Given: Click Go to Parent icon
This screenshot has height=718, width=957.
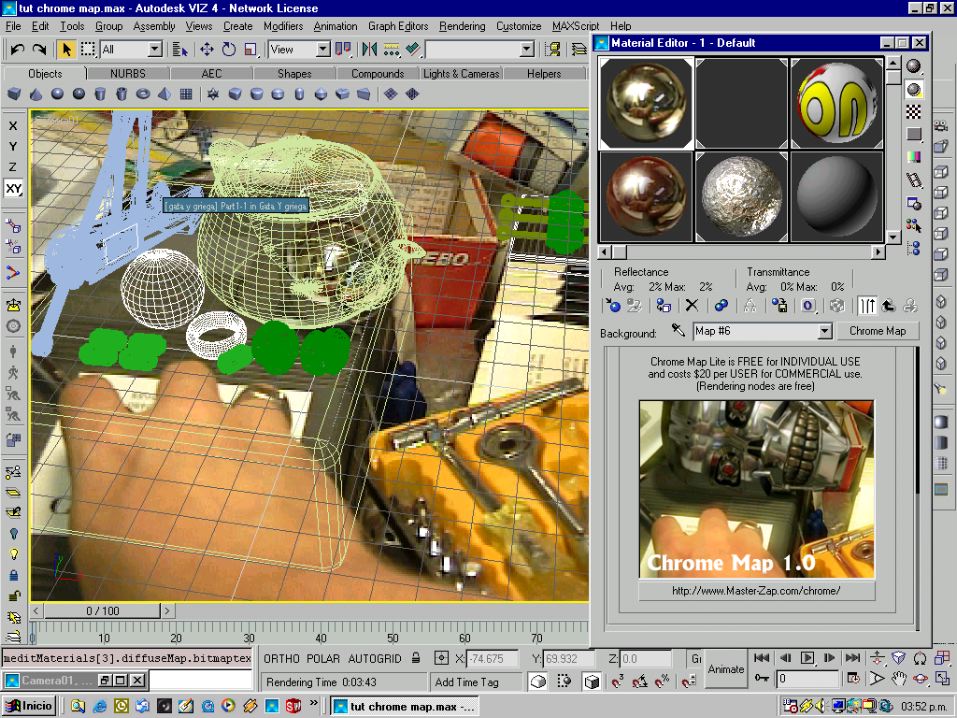Looking at the screenshot, I should (888, 305).
